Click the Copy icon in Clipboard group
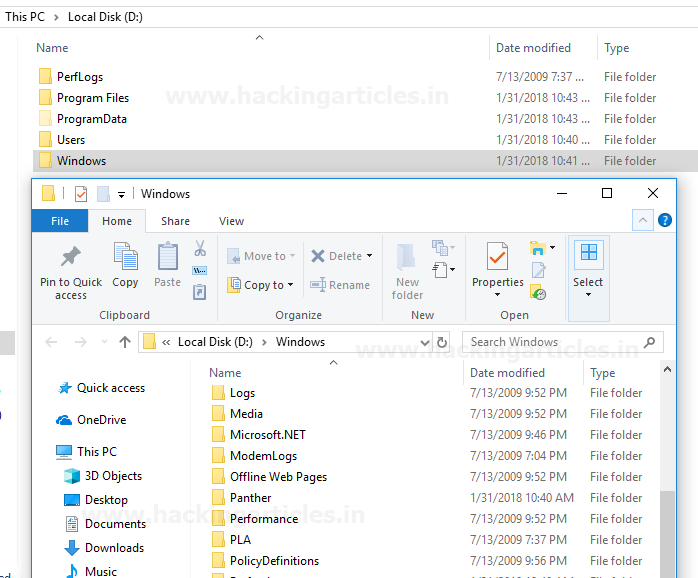 click(x=125, y=256)
